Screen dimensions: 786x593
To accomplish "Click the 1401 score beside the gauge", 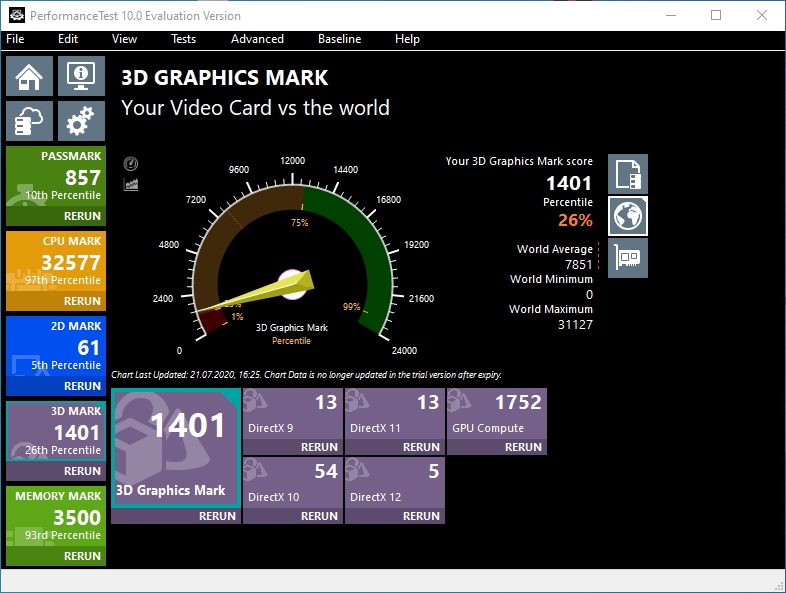I will pos(568,183).
